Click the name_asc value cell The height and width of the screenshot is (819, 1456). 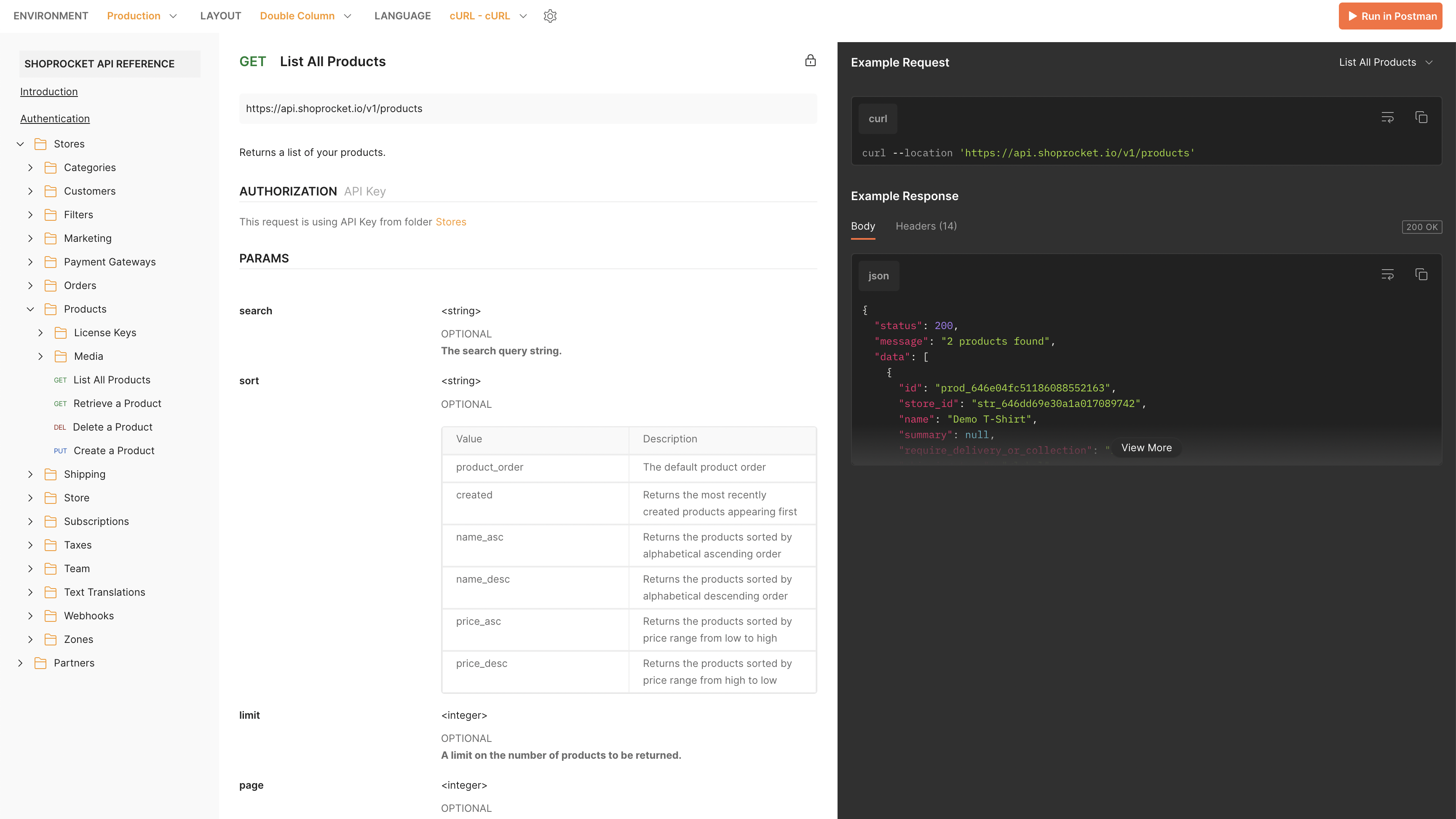point(535,546)
